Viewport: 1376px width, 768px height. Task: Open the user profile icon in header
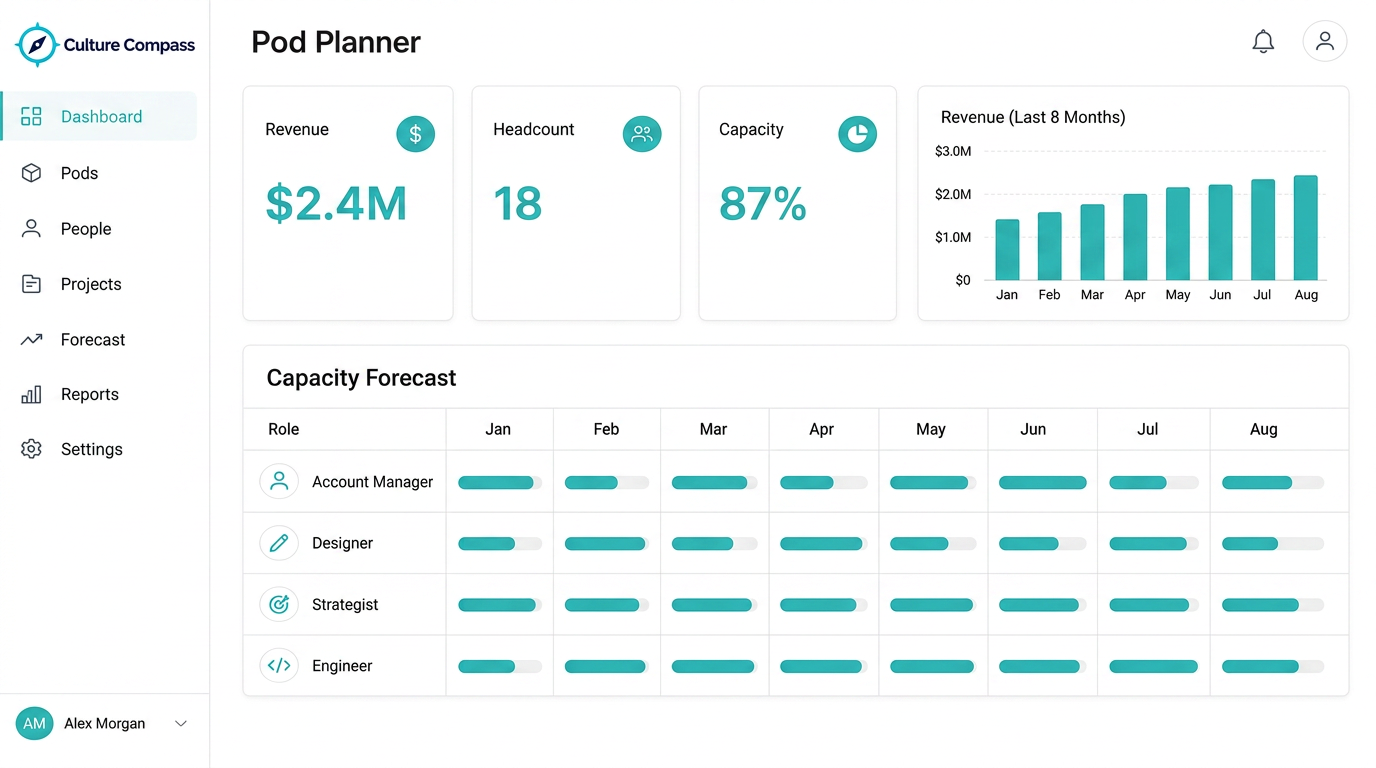pos(1325,42)
